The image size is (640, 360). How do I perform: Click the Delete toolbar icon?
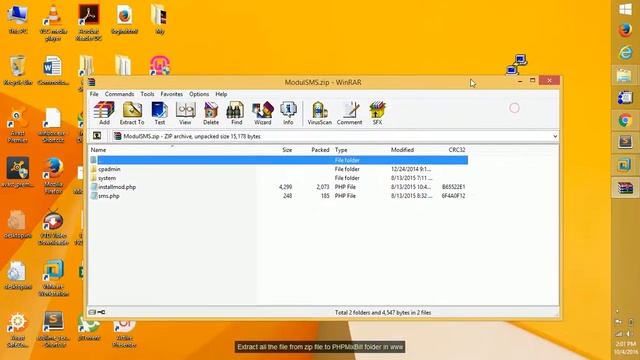[211, 113]
